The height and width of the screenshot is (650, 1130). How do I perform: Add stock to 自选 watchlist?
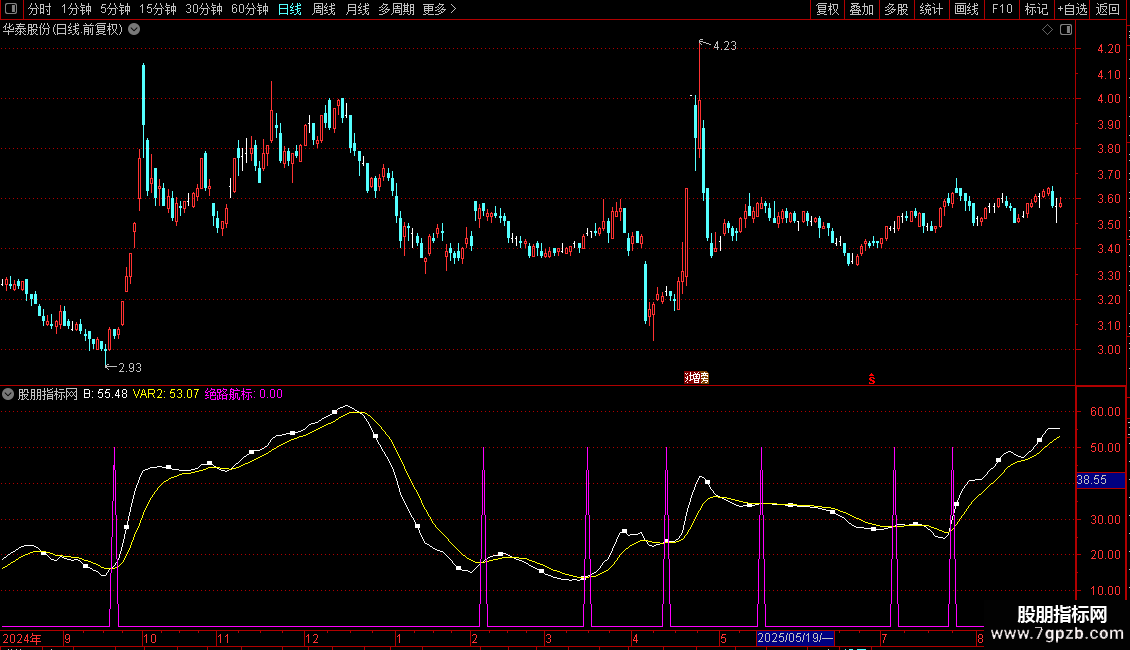pyautogui.click(x=1072, y=9)
